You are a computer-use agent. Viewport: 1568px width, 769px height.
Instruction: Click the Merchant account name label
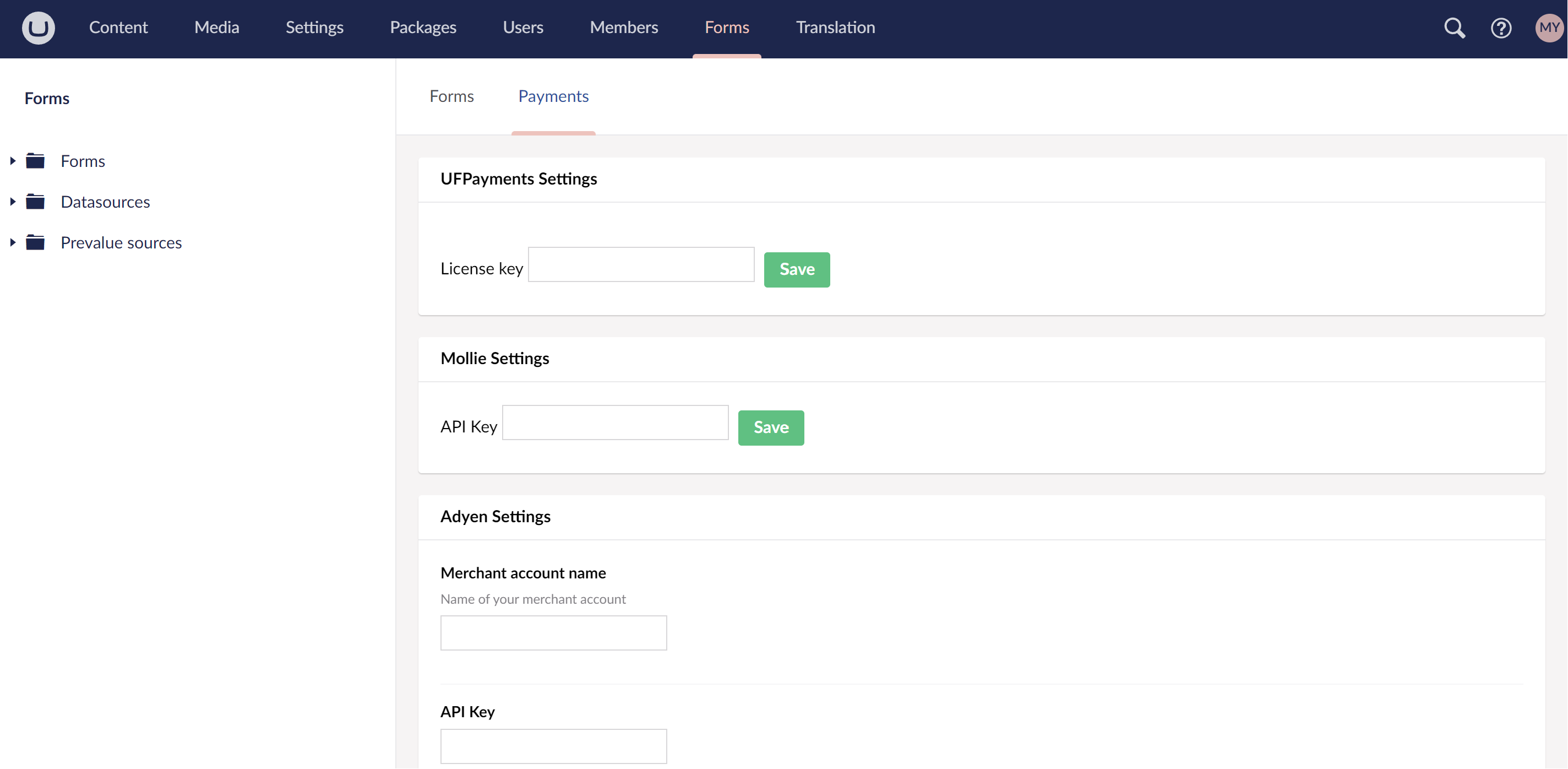(523, 573)
